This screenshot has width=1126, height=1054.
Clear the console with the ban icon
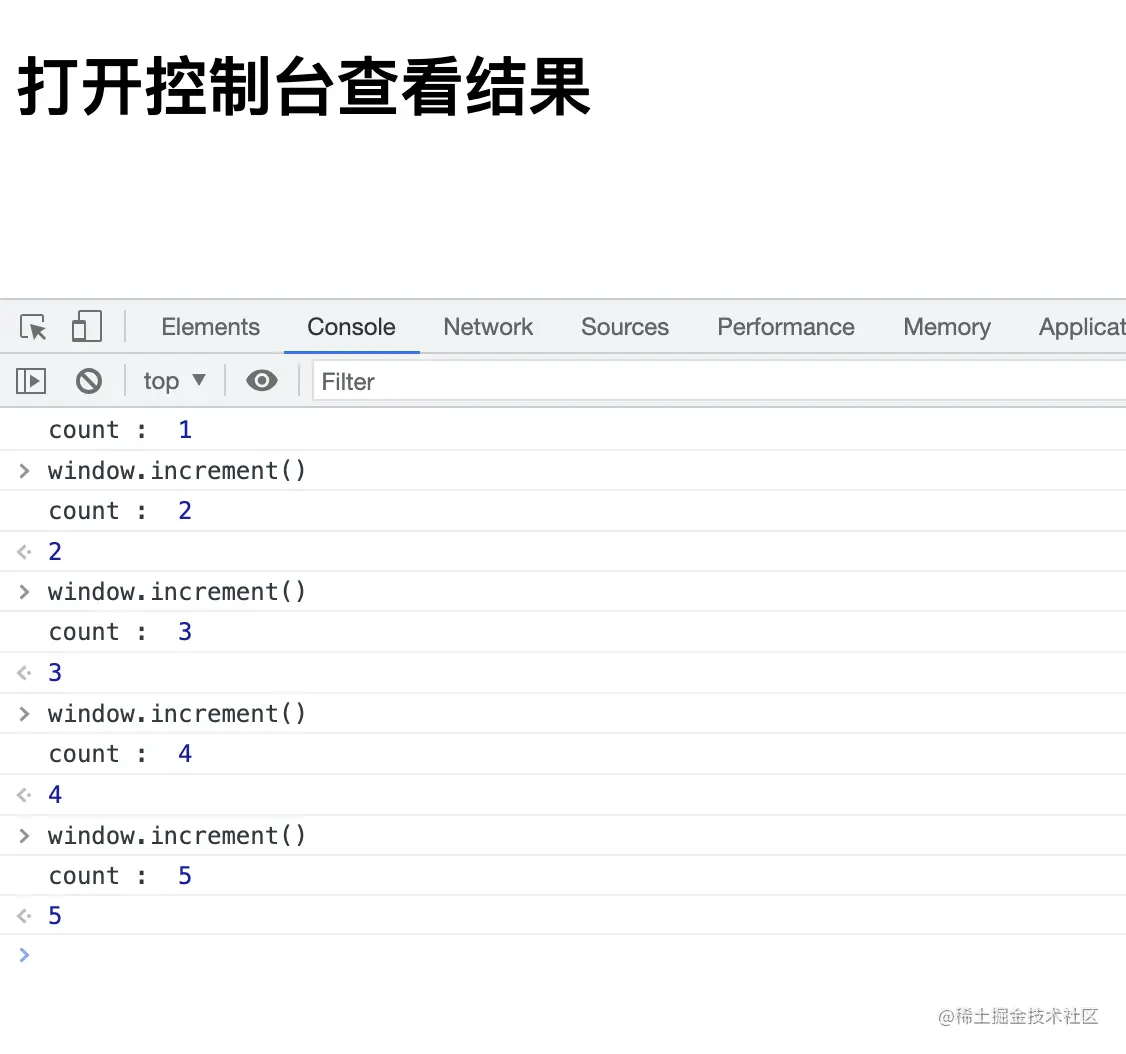(89, 381)
